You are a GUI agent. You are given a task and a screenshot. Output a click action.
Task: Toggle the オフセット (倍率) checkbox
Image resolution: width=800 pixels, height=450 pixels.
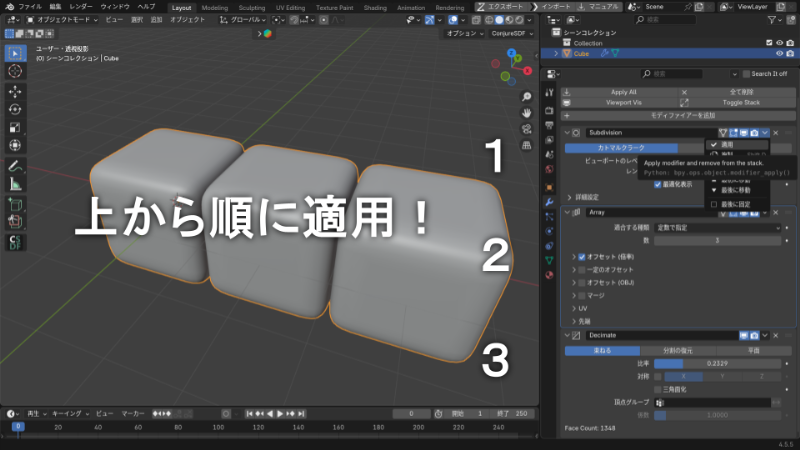click(x=582, y=256)
